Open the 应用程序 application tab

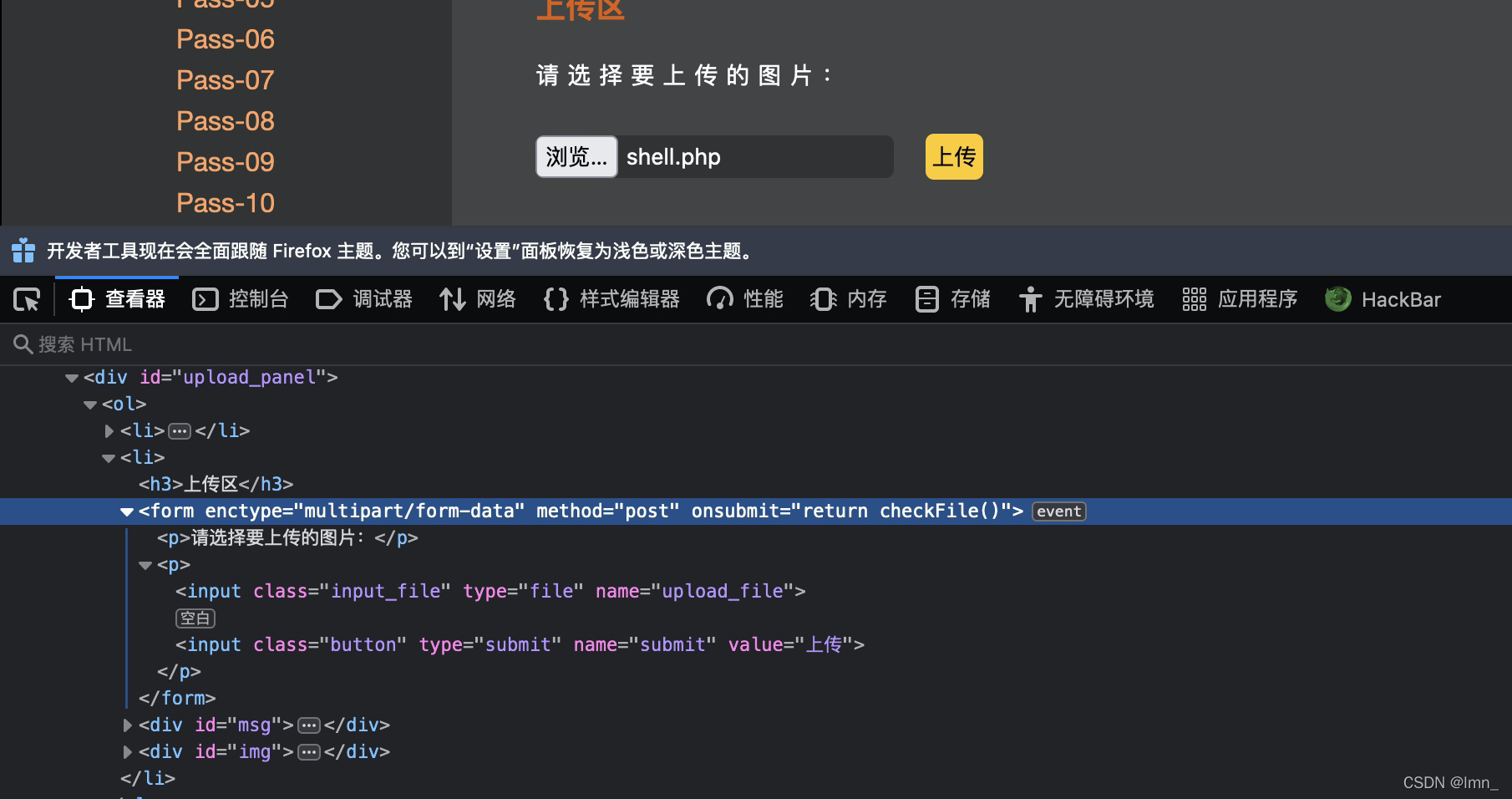click(1240, 299)
